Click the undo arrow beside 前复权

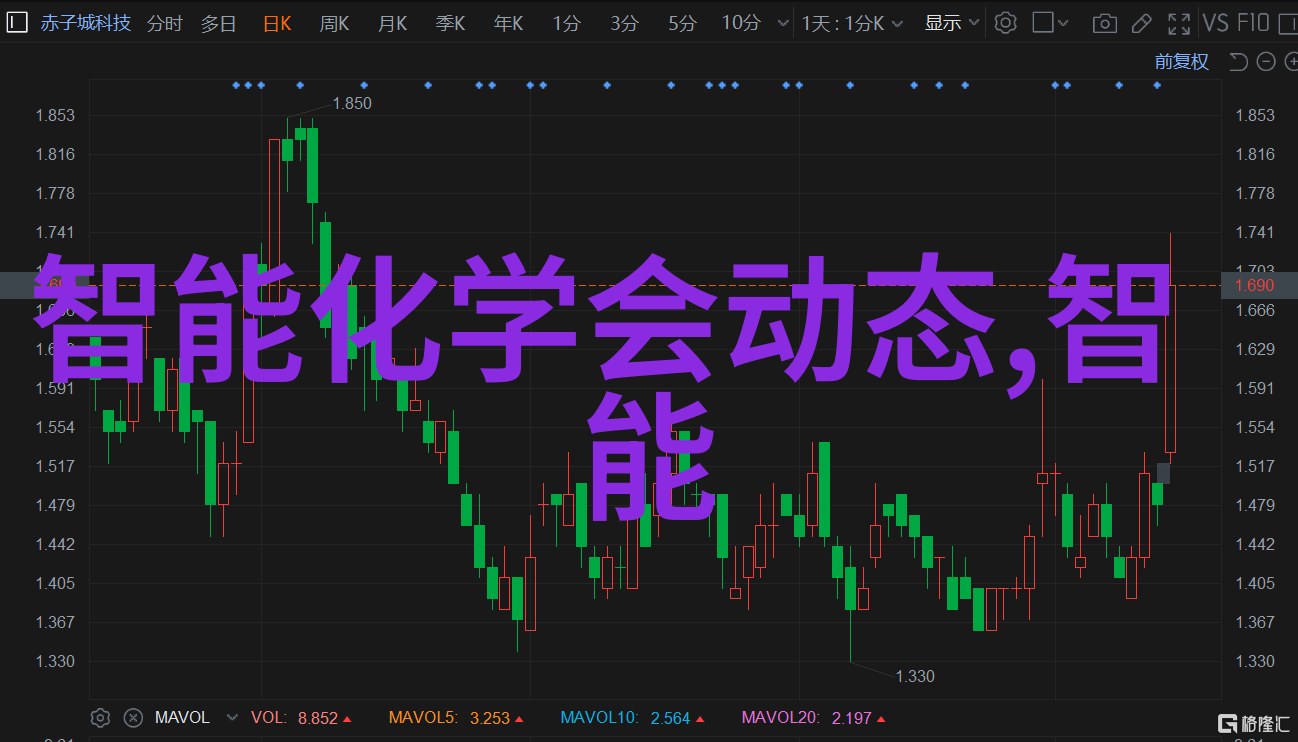[1238, 62]
